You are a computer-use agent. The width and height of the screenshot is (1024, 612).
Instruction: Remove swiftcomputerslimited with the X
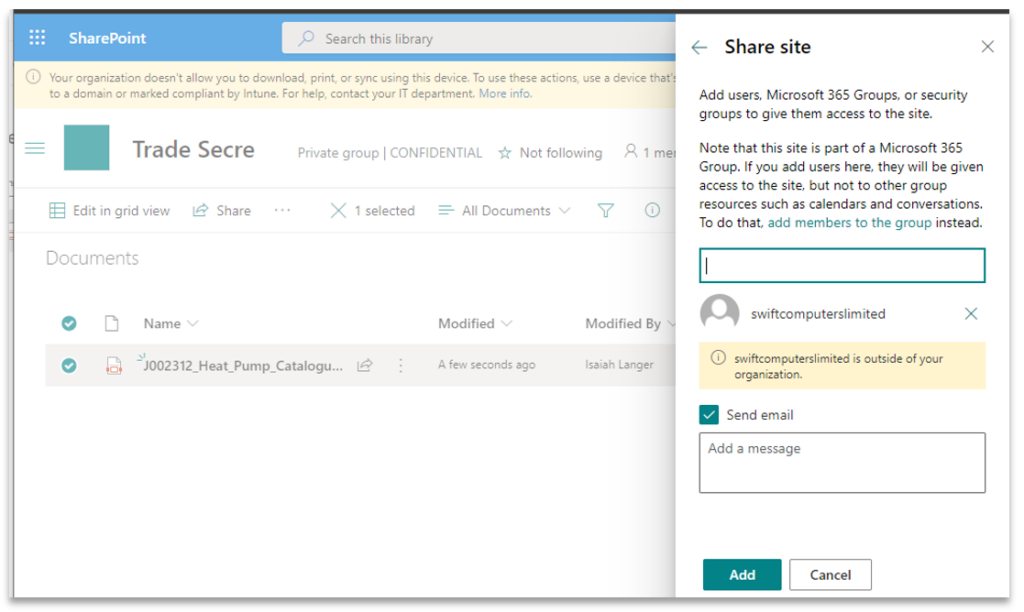click(971, 314)
